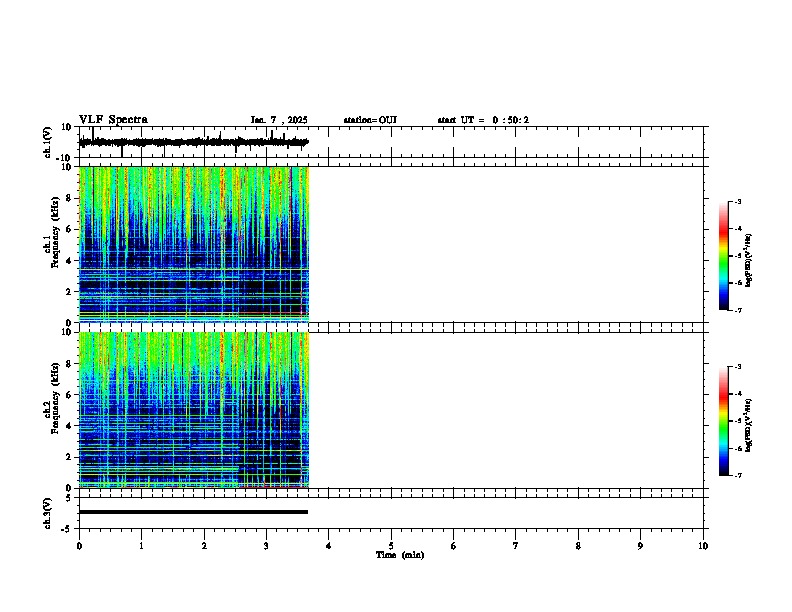Click the date text "Jan. 7, 2025"
The height and width of the screenshot is (612, 792).
tap(279, 120)
